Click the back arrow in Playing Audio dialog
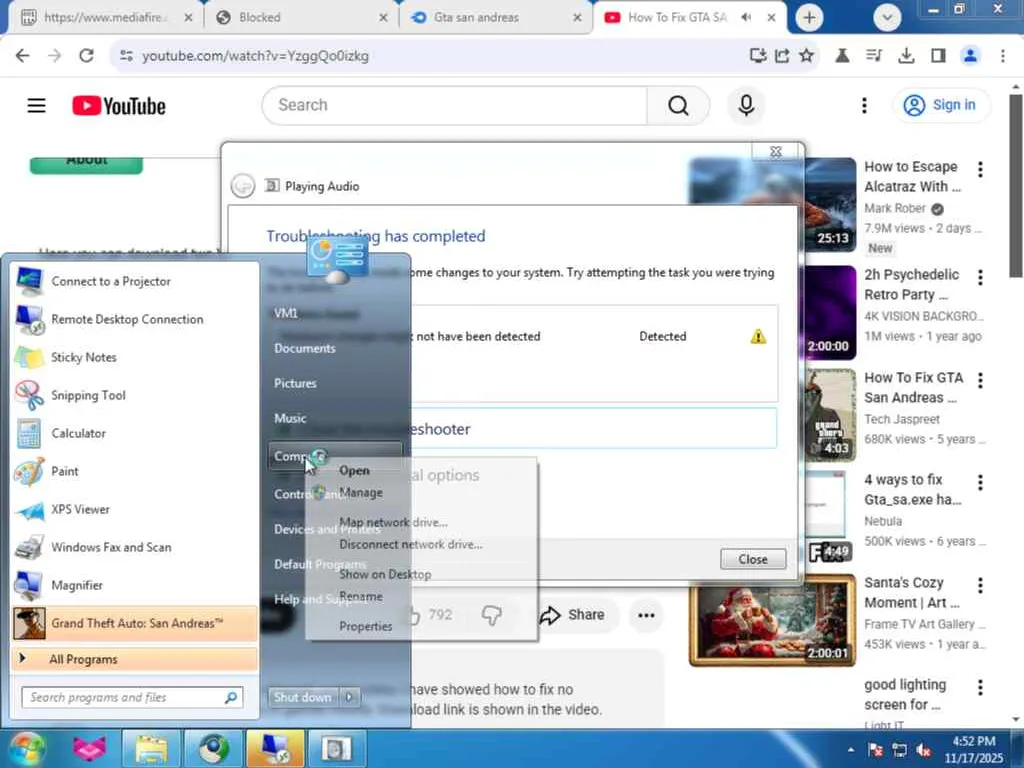The image size is (1024, 768). pyautogui.click(x=242, y=186)
